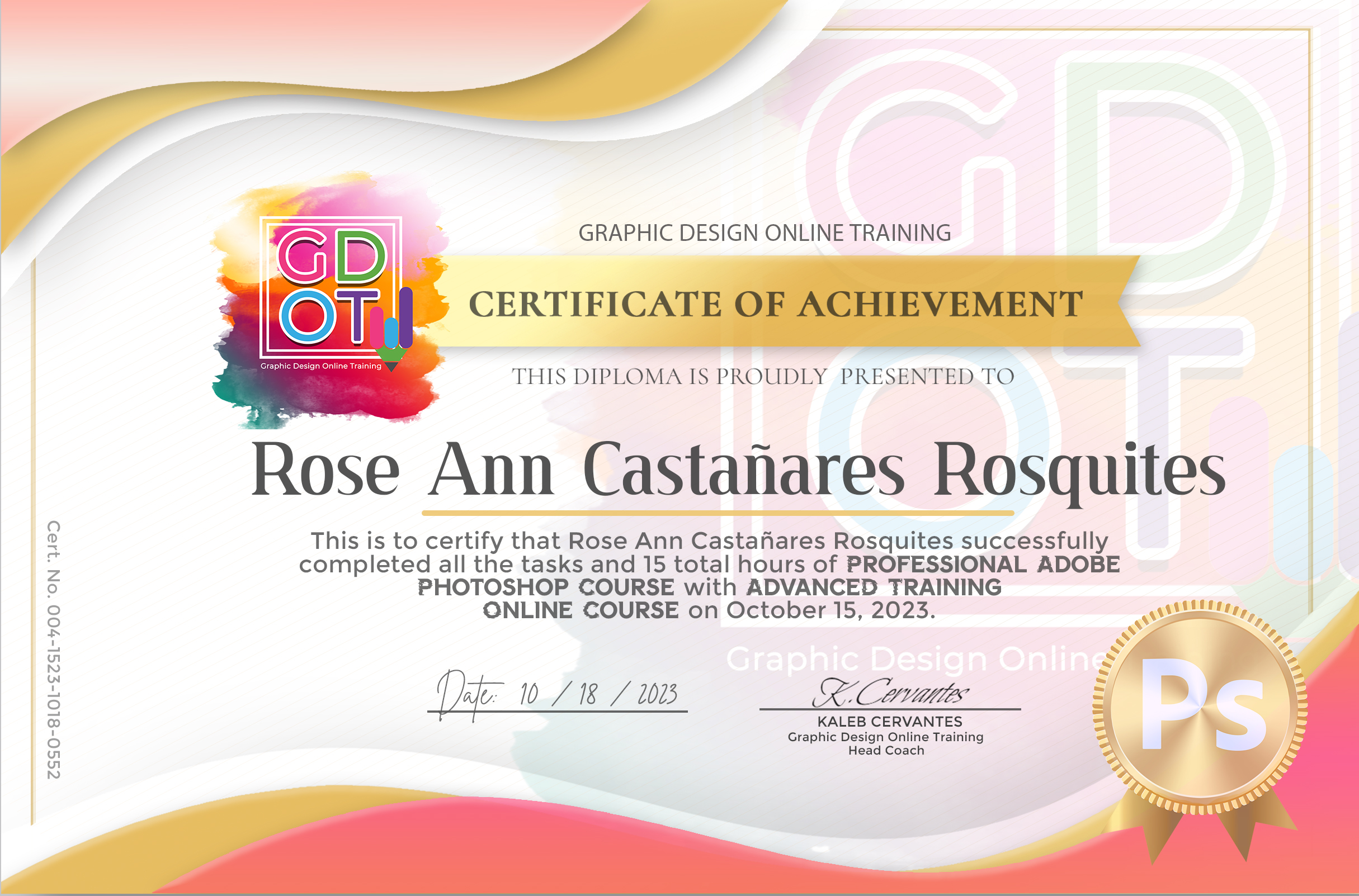The height and width of the screenshot is (896, 1359).
Task: Click the K. Cervantes handwritten signature
Action: click(890, 693)
